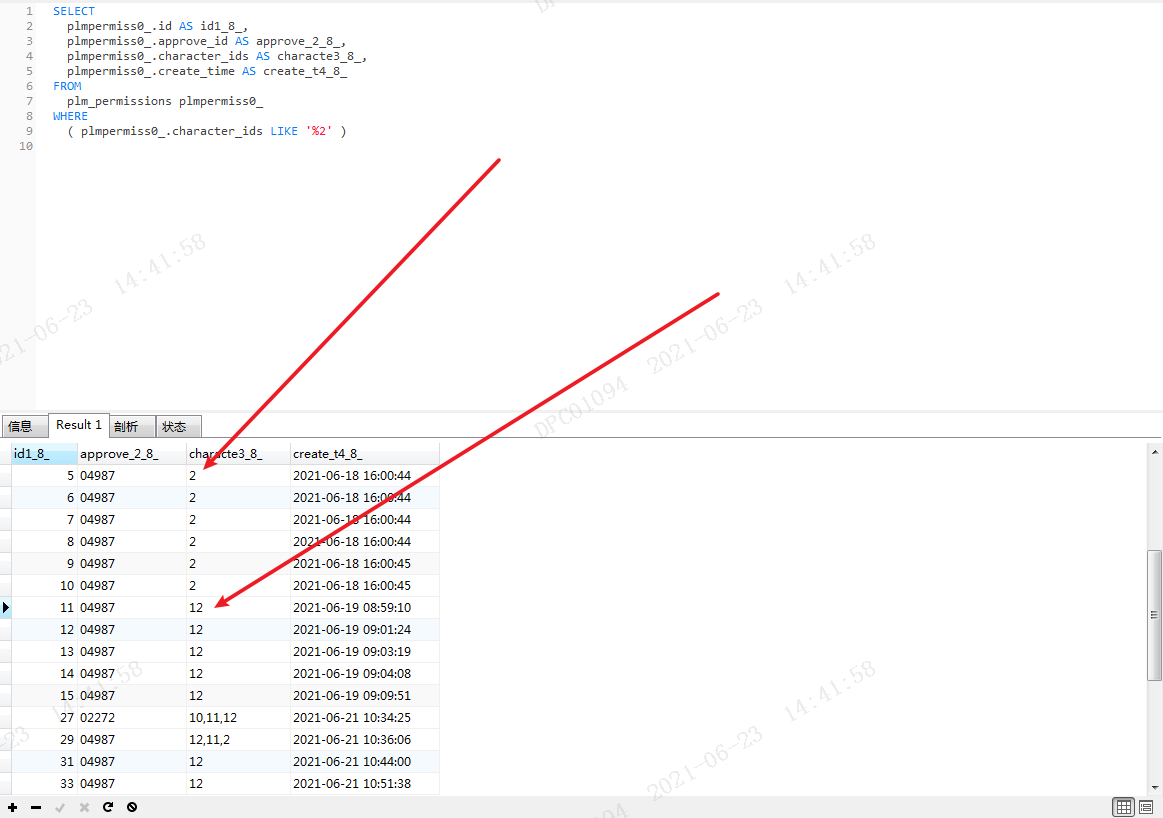
Task: Stop the query with the stop icon
Action: pos(132,807)
